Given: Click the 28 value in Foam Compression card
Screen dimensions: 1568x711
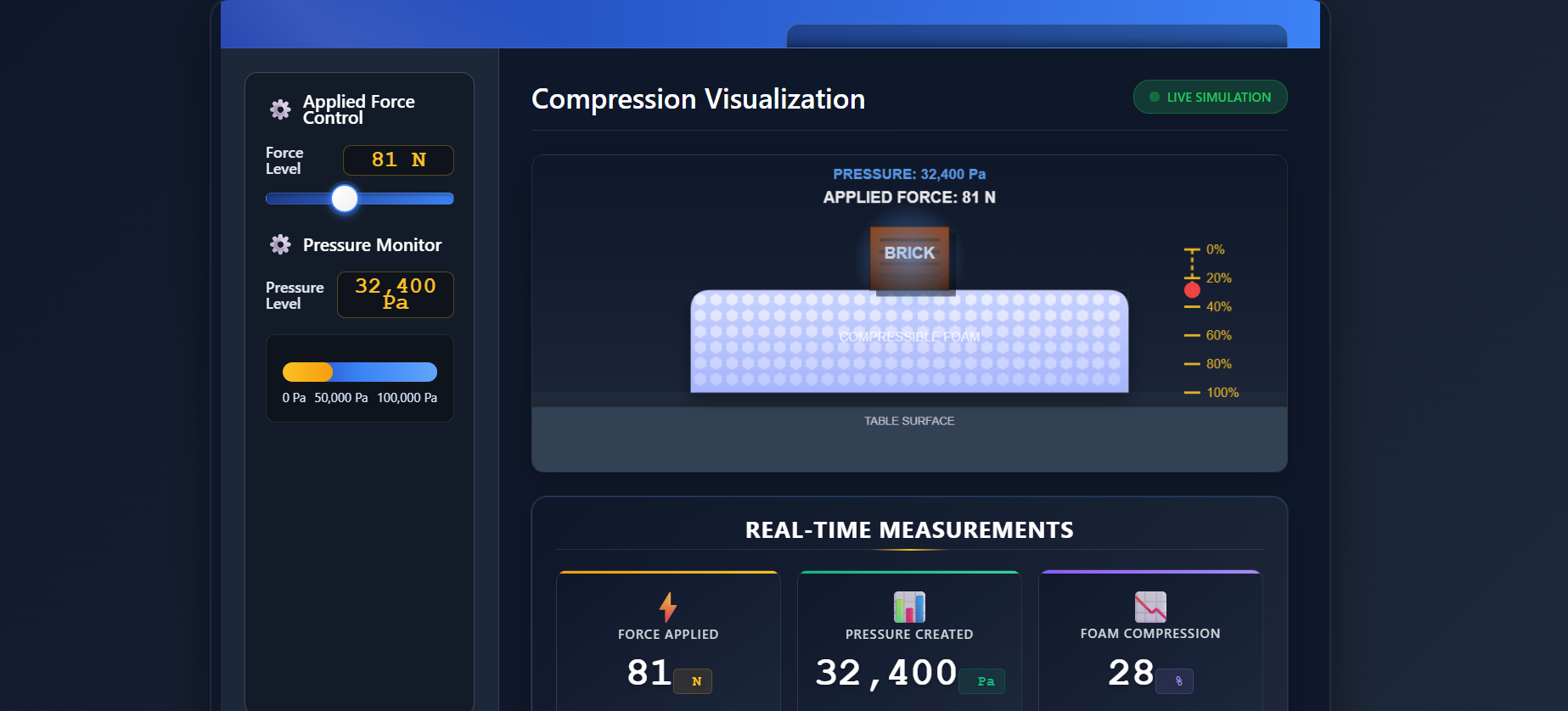Looking at the screenshot, I should (1131, 673).
